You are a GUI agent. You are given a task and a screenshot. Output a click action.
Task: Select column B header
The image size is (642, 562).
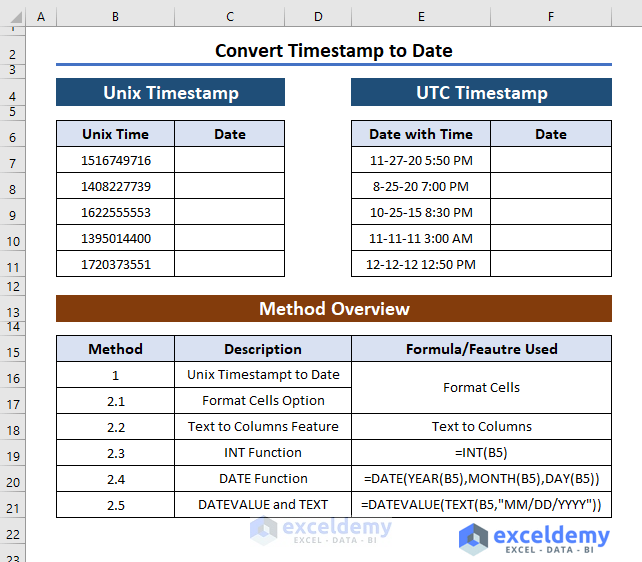click(x=115, y=16)
